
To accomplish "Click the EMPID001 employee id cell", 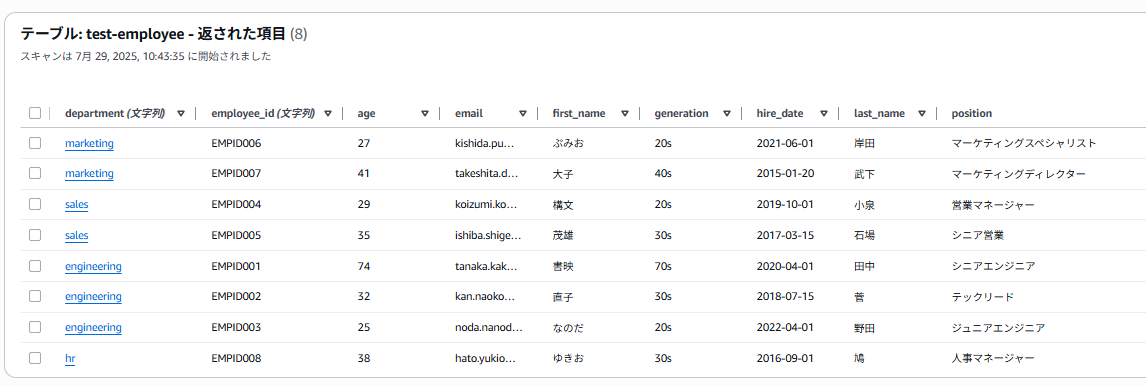I will click(236, 266).
